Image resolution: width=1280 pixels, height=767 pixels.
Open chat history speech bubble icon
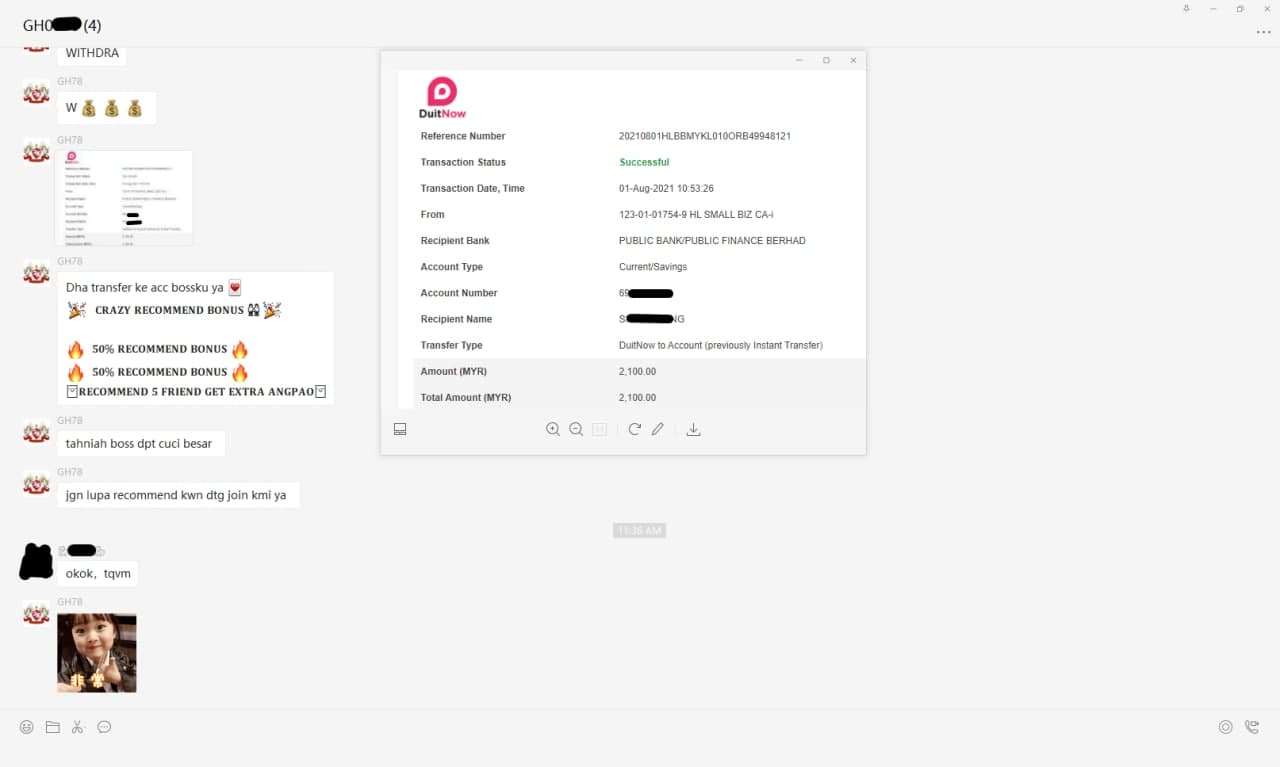[x=104, y=727]
